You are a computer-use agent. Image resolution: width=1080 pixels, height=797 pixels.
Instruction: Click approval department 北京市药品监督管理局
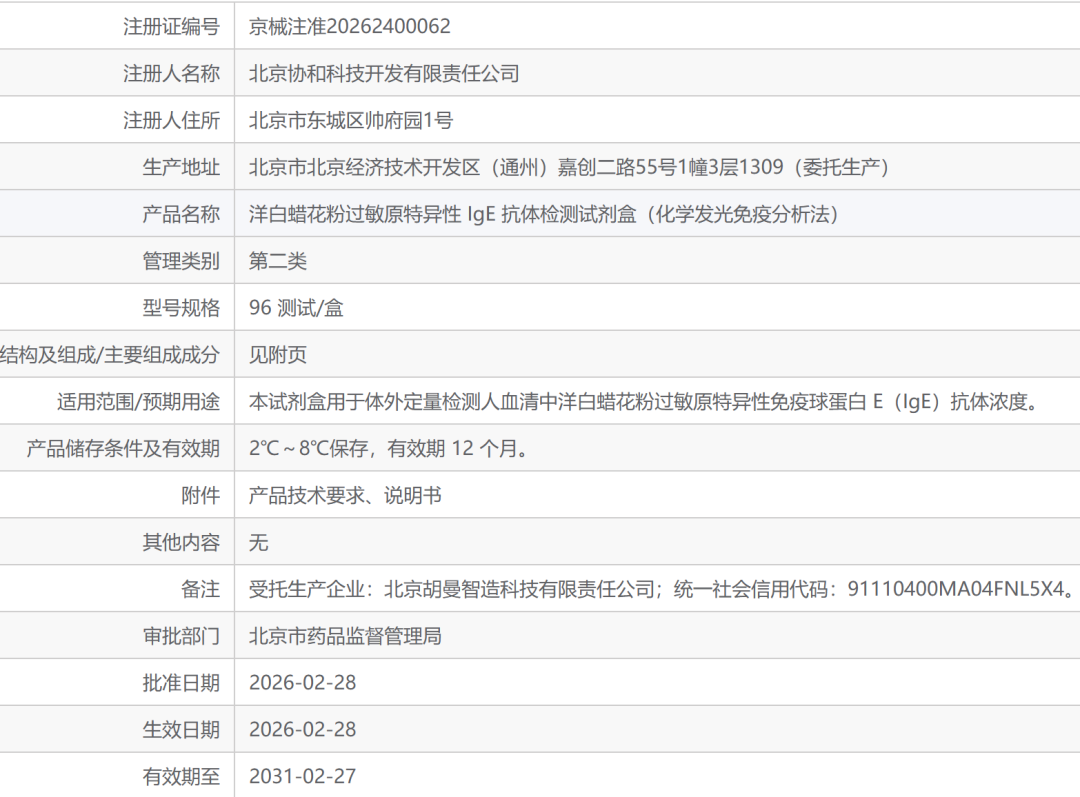coord(345,636)
